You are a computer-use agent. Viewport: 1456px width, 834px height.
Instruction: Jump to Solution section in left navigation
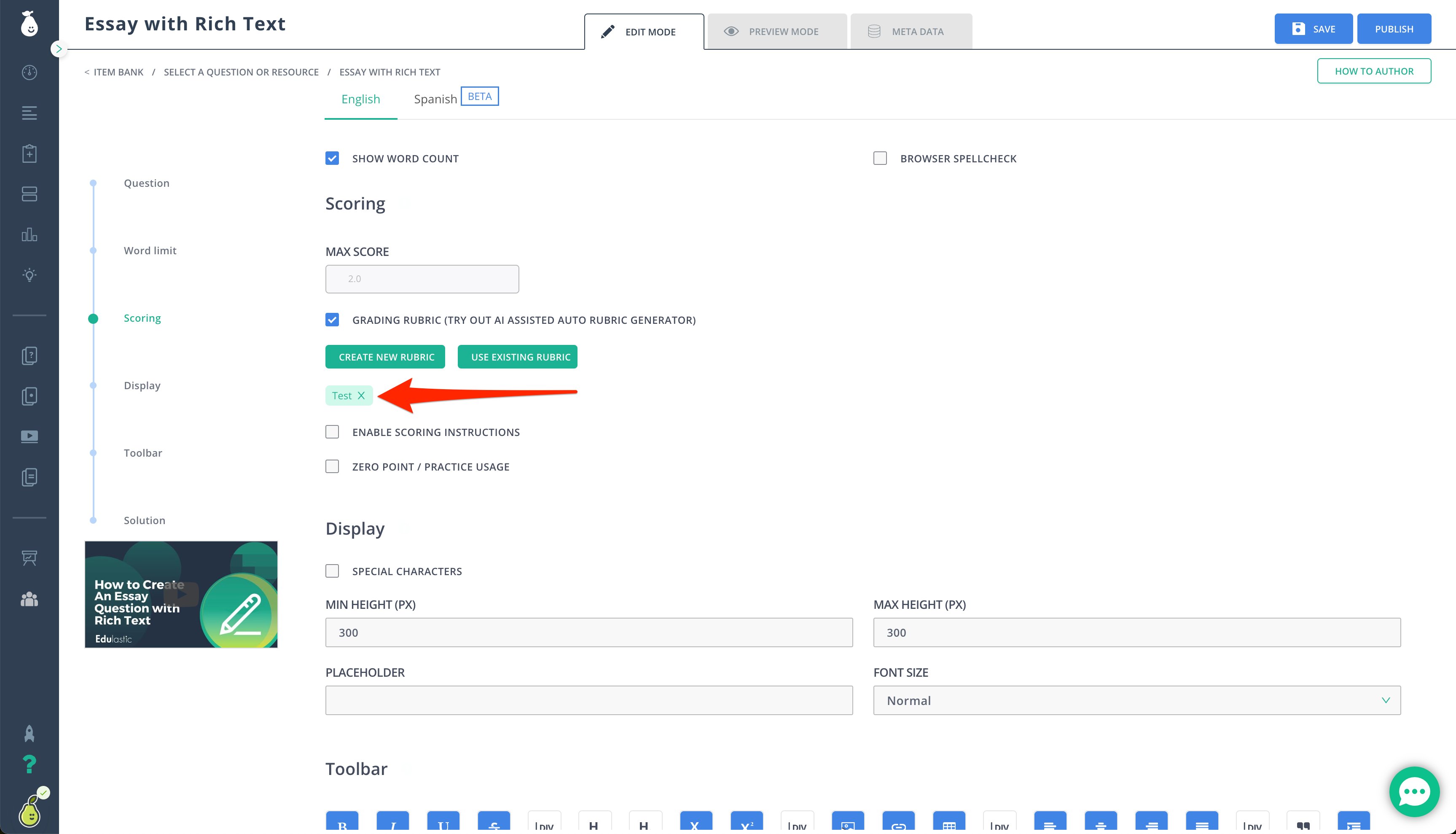coord(144,521)
